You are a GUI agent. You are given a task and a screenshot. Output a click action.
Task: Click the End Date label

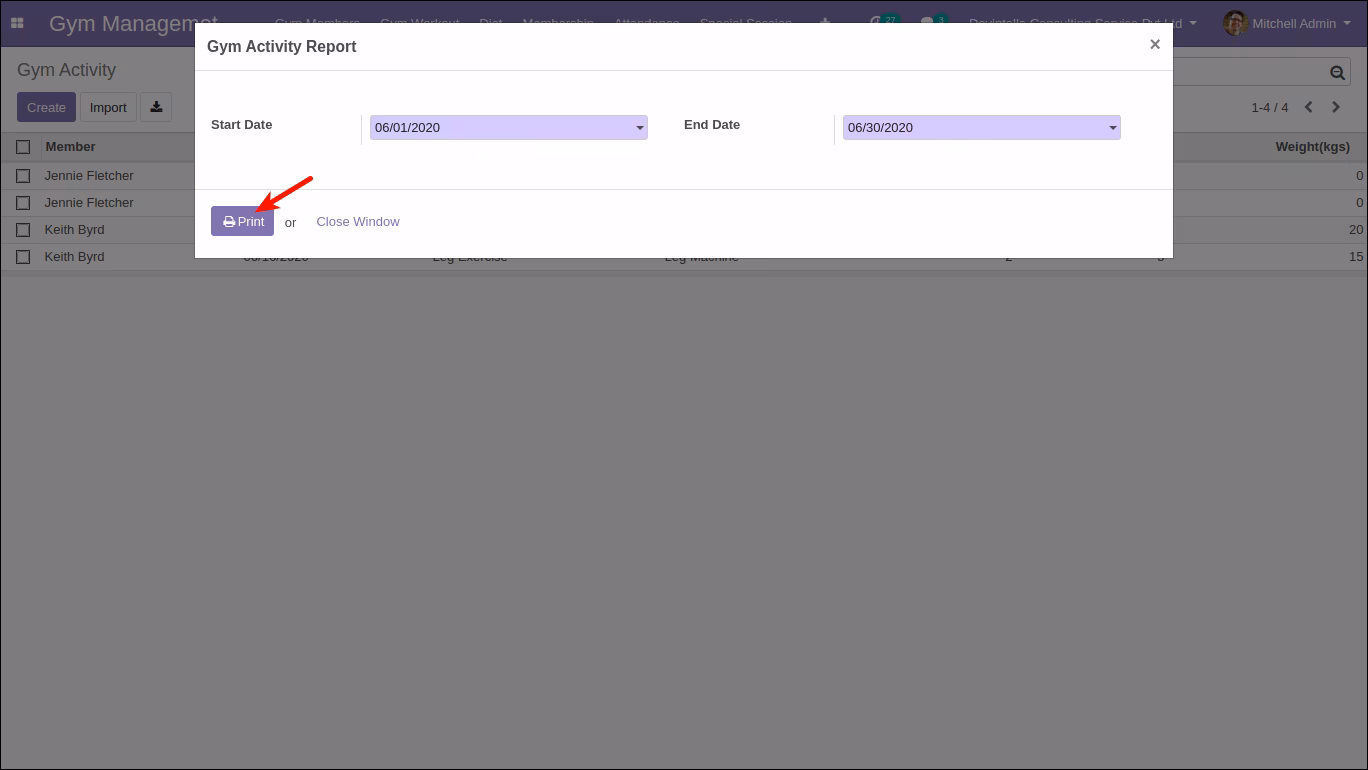(712, 125)
